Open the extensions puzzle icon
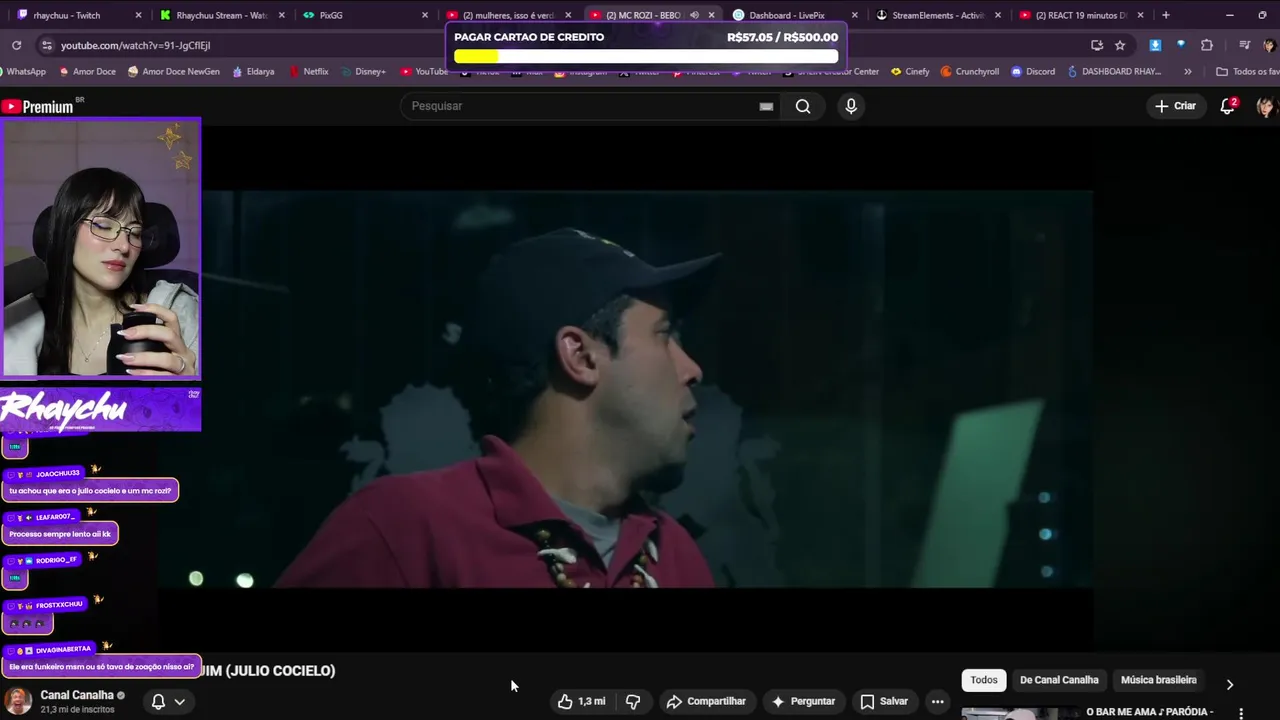Image resolution: width=1280 pixels, height=720 pixels. (x=1207, y=45)
